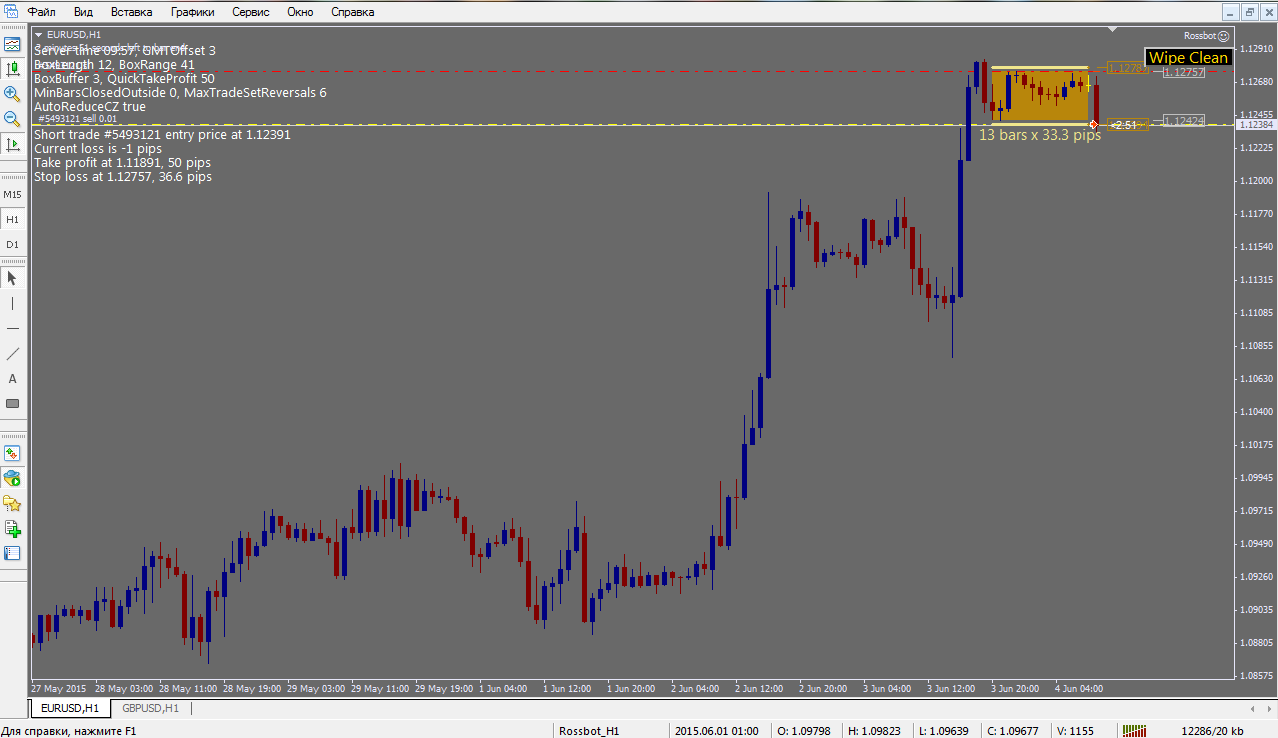Open the Вид menu
The width and height of the screenshot is (1278, 738).
(x=84, y=12)
